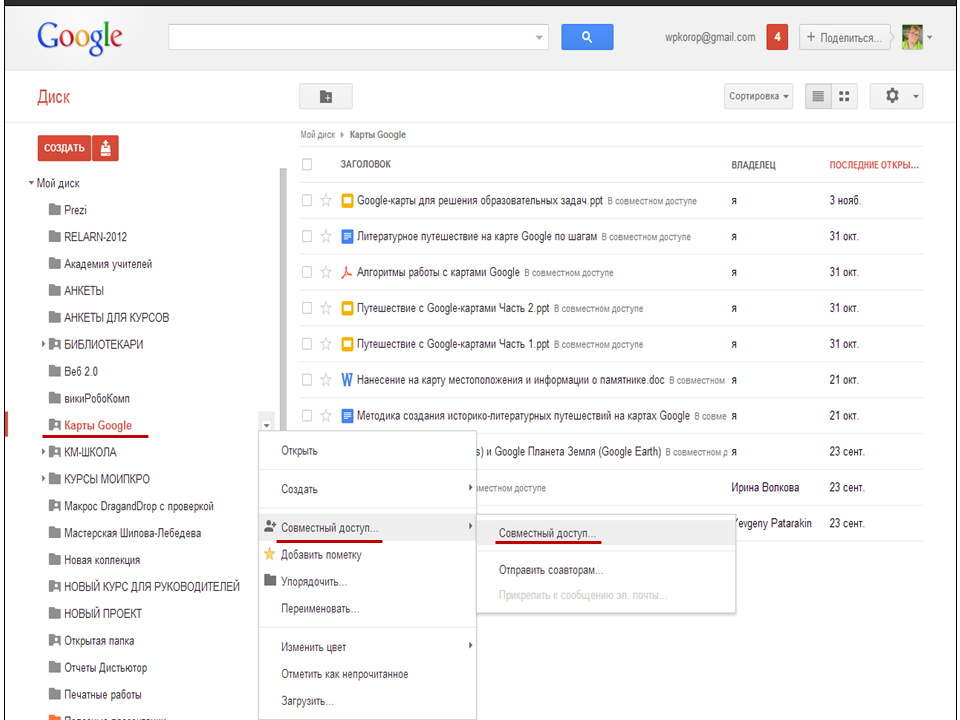Screen dimensions: 960x720
Task: Star the Алгоритмы работы с картами Google file
Action: pyautogui.click(x=326, y=272)
